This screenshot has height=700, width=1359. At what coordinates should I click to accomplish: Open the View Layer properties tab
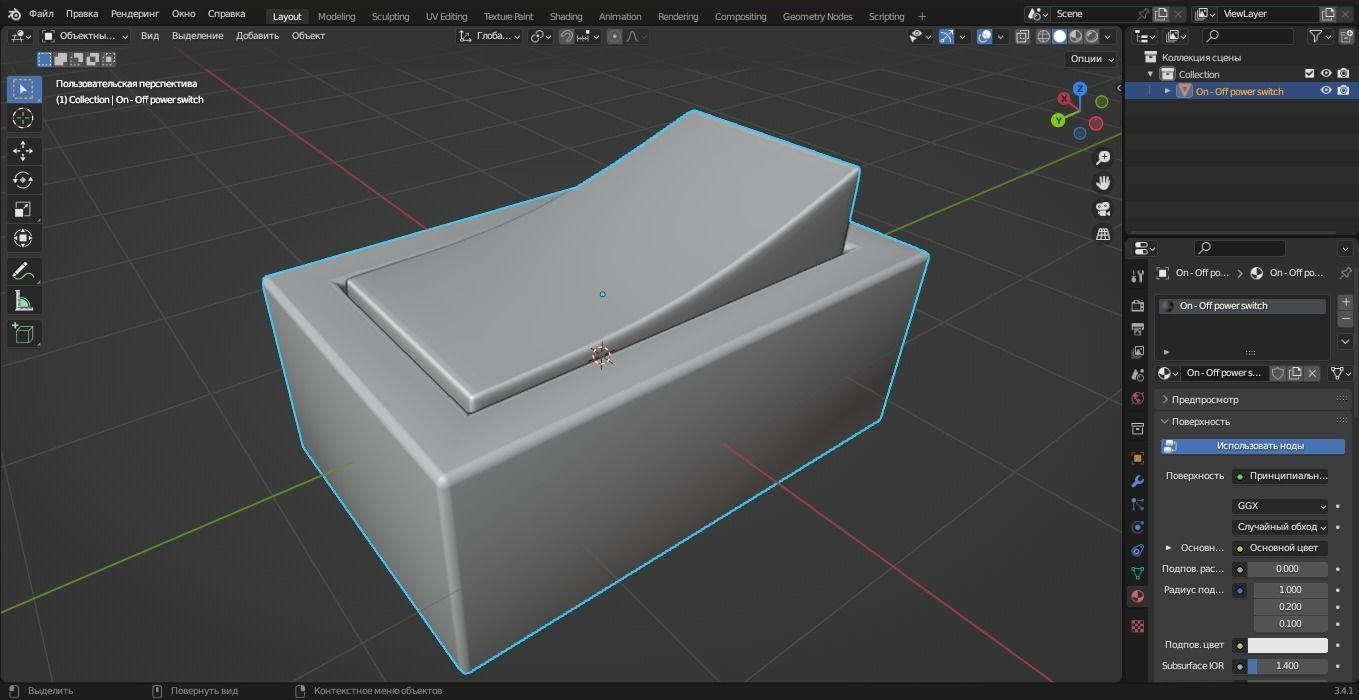pos(1137,351)
